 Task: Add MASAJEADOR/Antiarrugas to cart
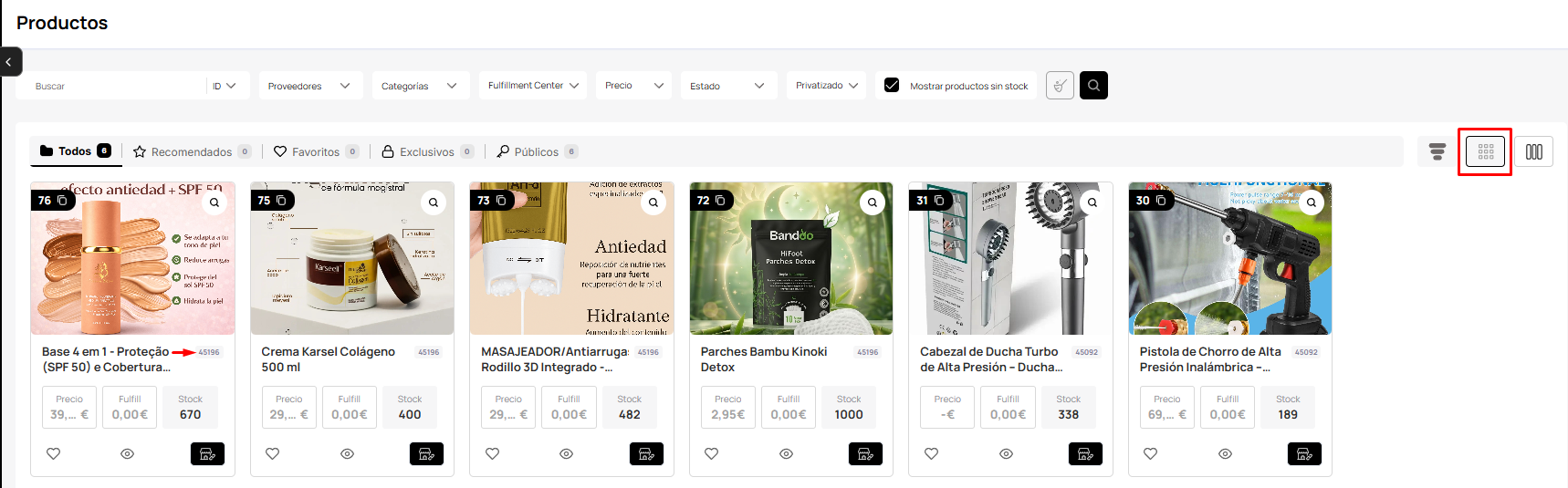click(x=646, y=453)
